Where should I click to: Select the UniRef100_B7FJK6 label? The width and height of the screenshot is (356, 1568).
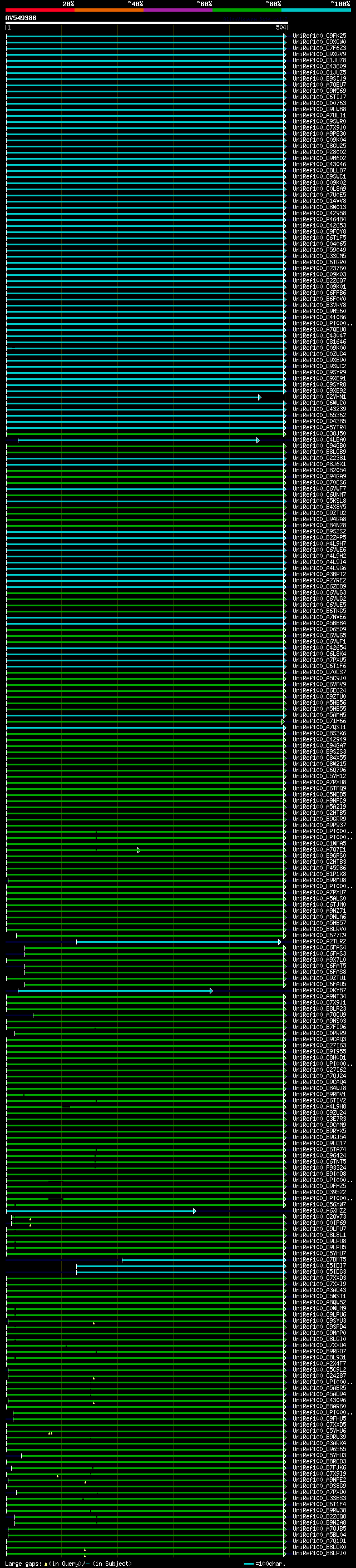(x=319, y=1467)
